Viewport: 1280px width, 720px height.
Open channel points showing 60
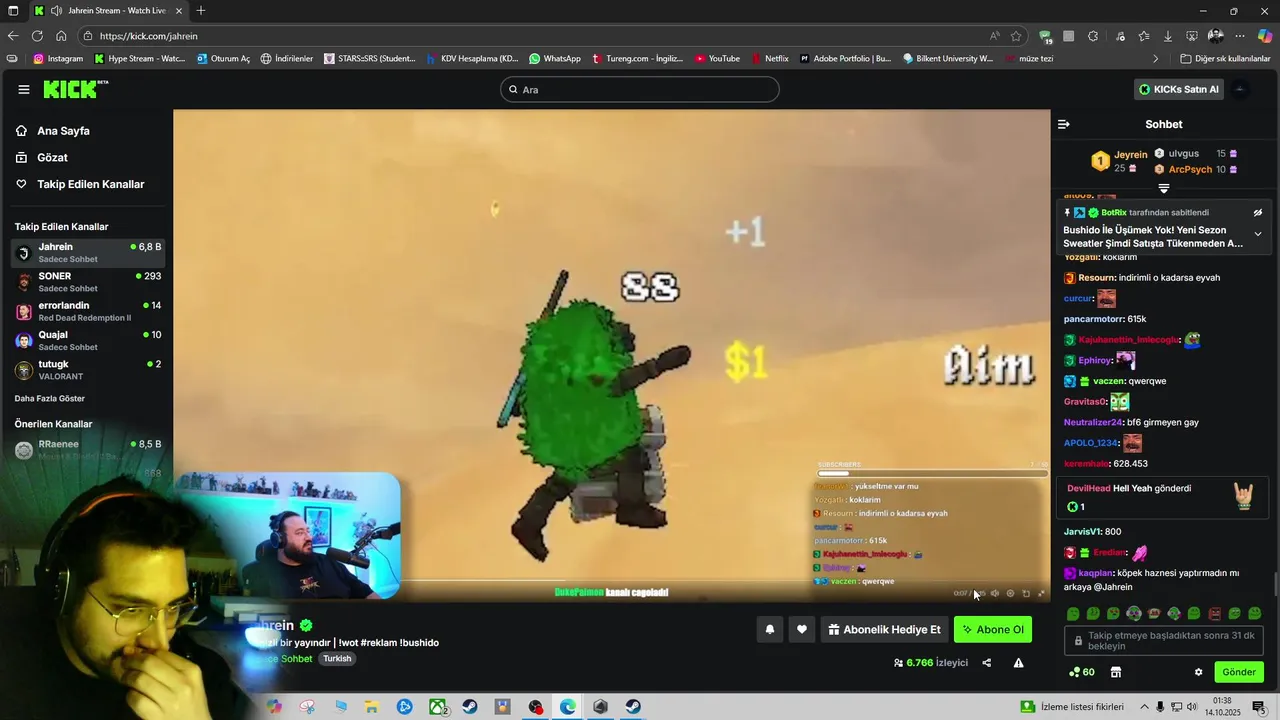[x=1082, y=672]
